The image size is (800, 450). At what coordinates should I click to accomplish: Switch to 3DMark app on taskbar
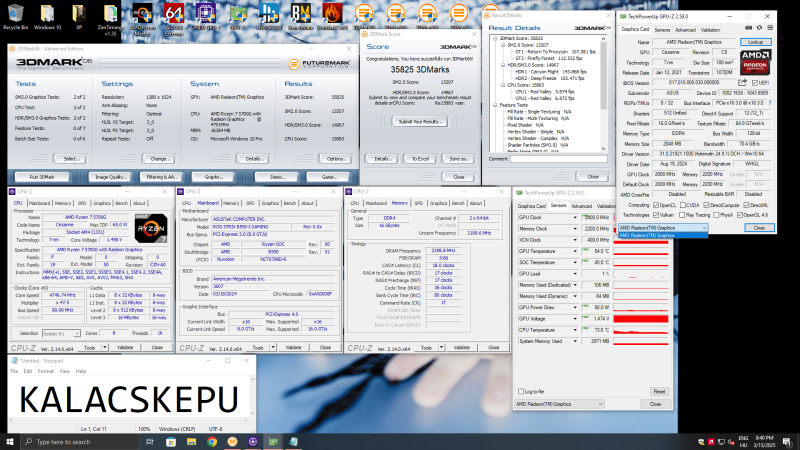[x=232, y=441]
